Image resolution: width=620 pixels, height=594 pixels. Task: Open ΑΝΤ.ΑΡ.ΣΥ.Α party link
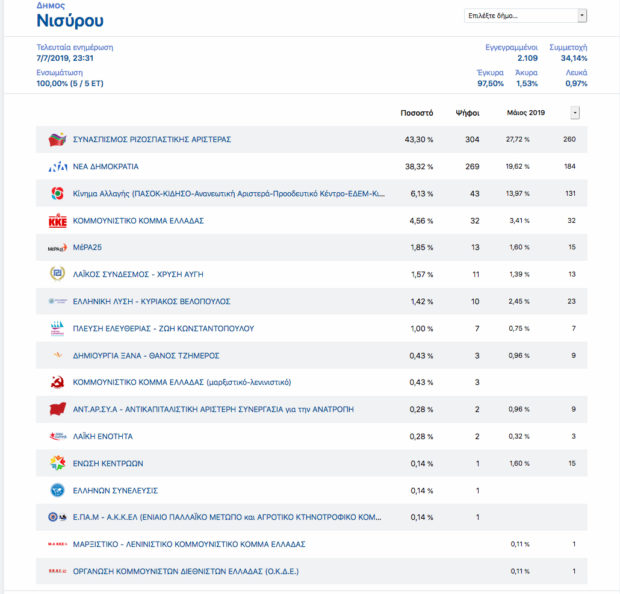(x=213, y=409)
